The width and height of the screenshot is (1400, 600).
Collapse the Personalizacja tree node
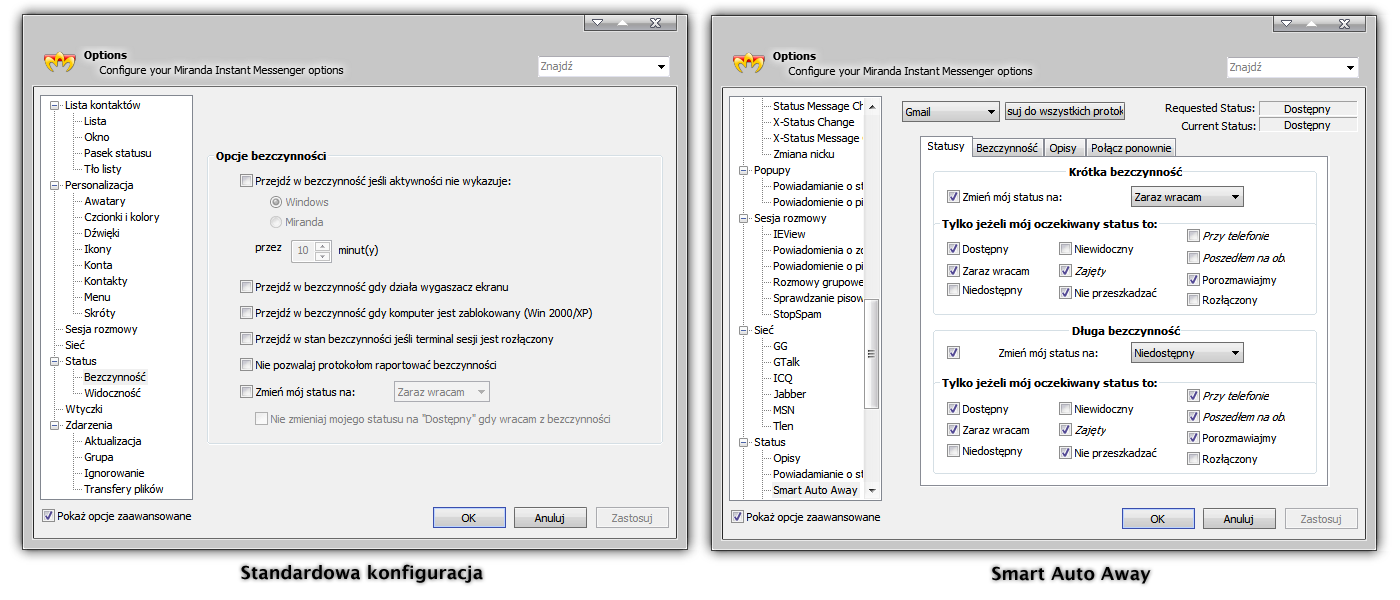[55, 185]
